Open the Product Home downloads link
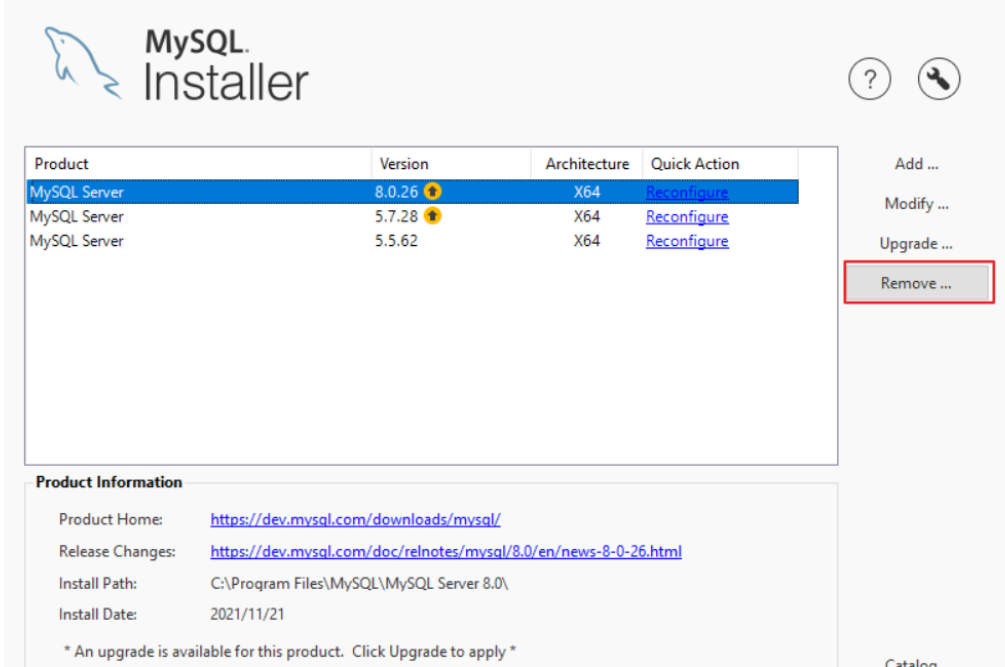The width and height of the screenshot is (1005, 667). tap(356, 519)
